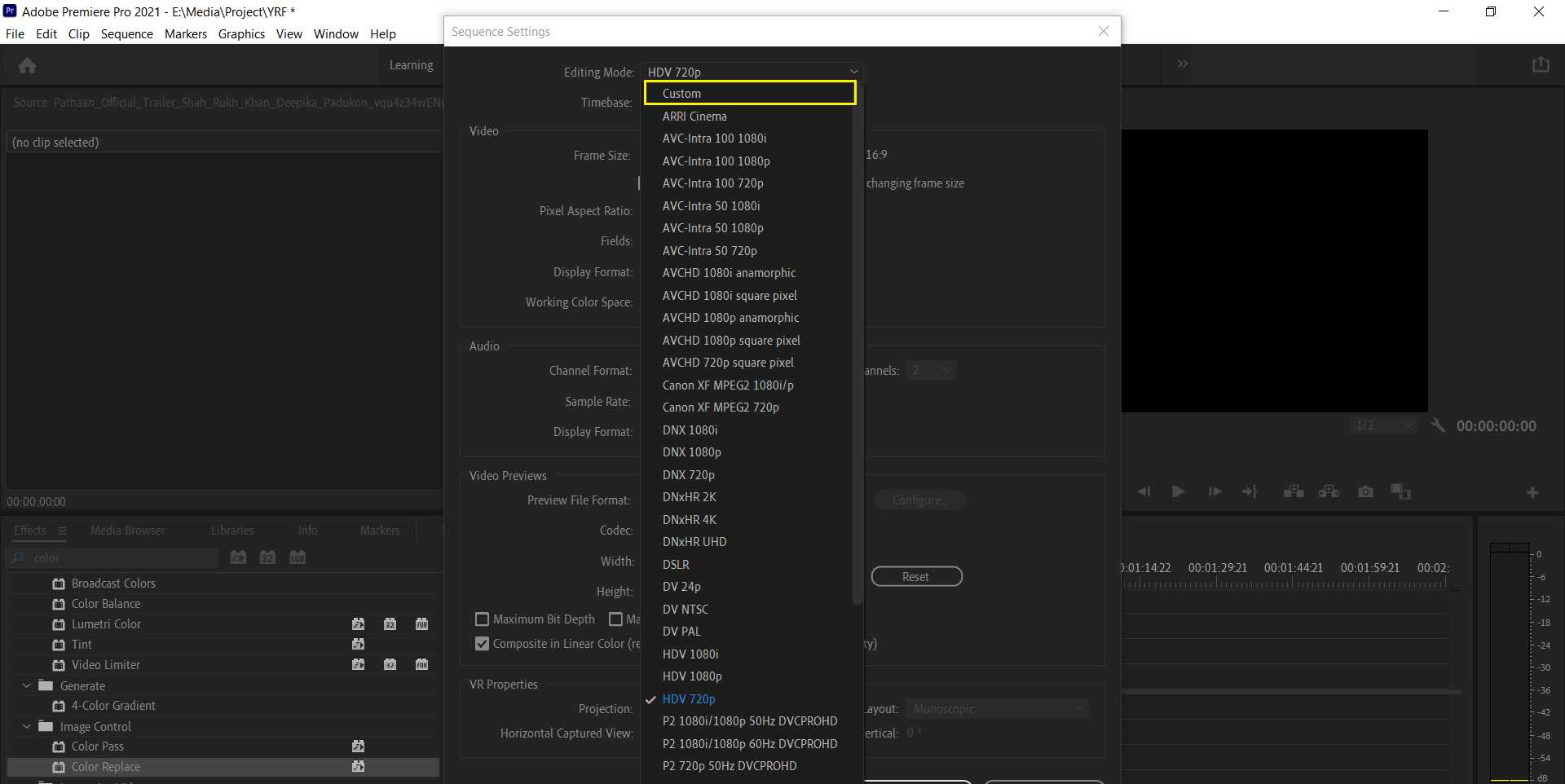
Task: Collapse the Image Control folder
Action: (x=27, y=726)
